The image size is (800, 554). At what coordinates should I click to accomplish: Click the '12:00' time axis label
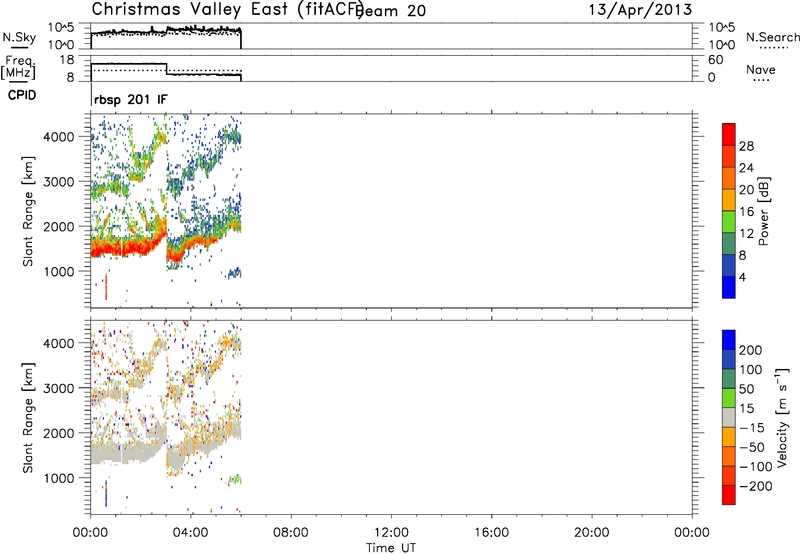[x=391, y=533]
